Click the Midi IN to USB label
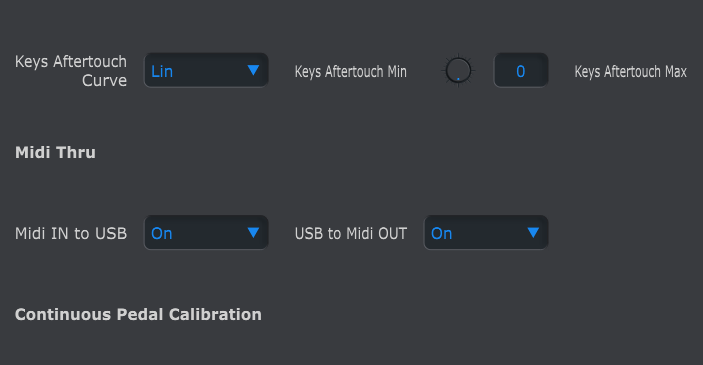Screen dimensions: 703x365 point(71,234)
